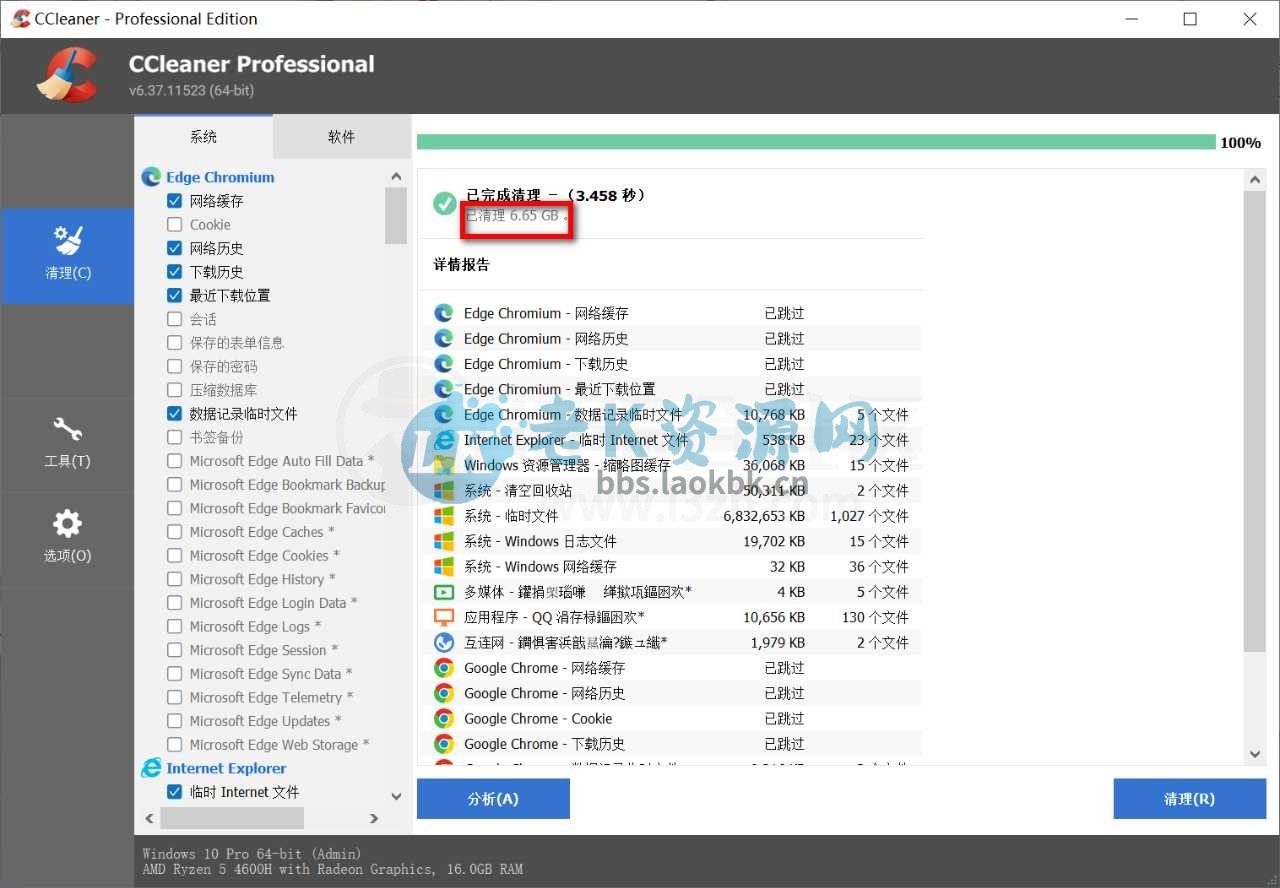The width and height of the screenshot is (1280, 888).
Task: Click the report panel vertical scrollbar thumb
Action: tap(1255, 421)
